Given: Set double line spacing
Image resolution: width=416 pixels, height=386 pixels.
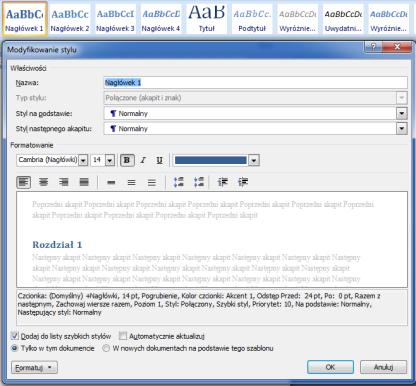Looking at the screenshot, I should [x=152, y=182].
